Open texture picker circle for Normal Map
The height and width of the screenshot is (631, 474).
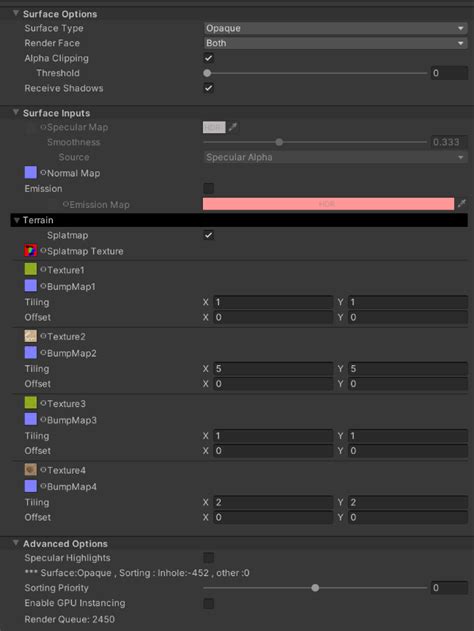point(43,173)
